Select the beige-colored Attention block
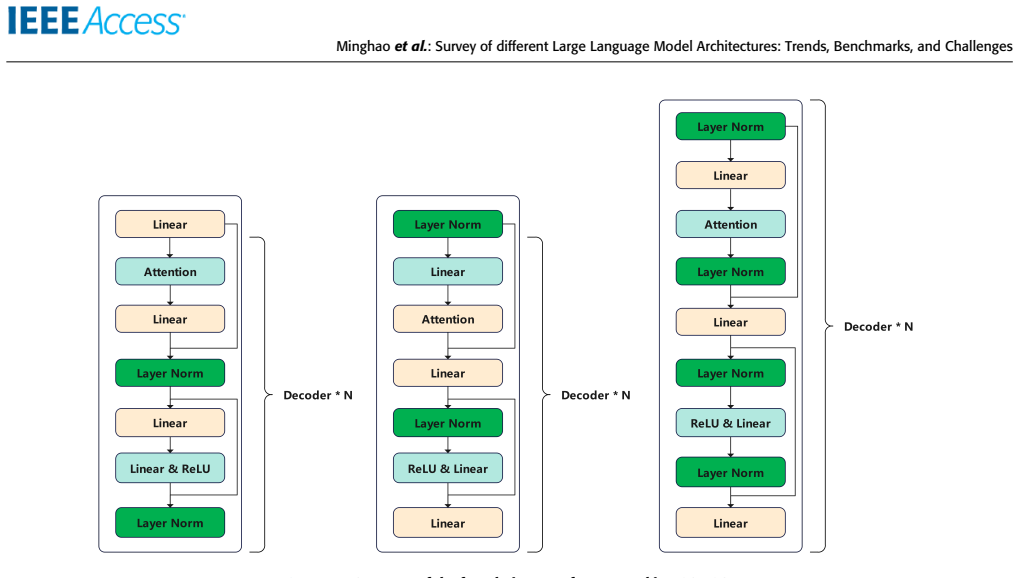 [448, 319]
